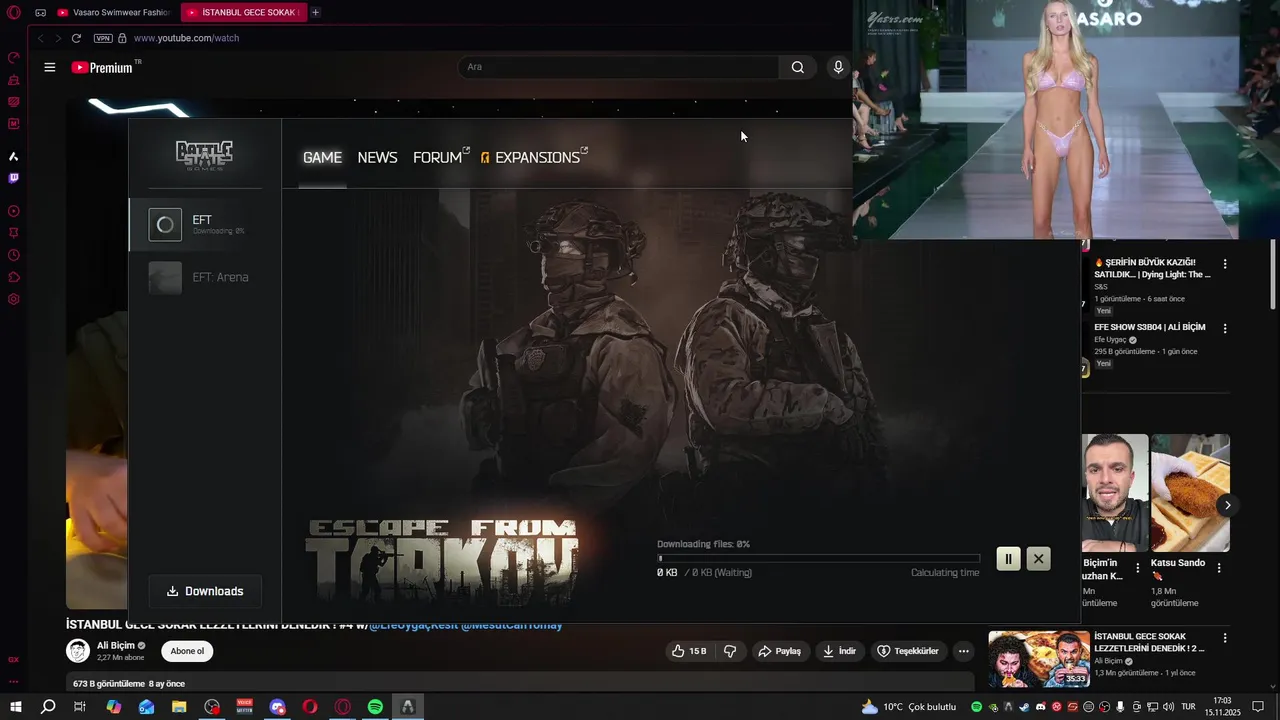Open options for ŞERİFİN BÜYÜK KAZIĞI video
Screen dimensions: 1280x720
[x=1225, y=264]
